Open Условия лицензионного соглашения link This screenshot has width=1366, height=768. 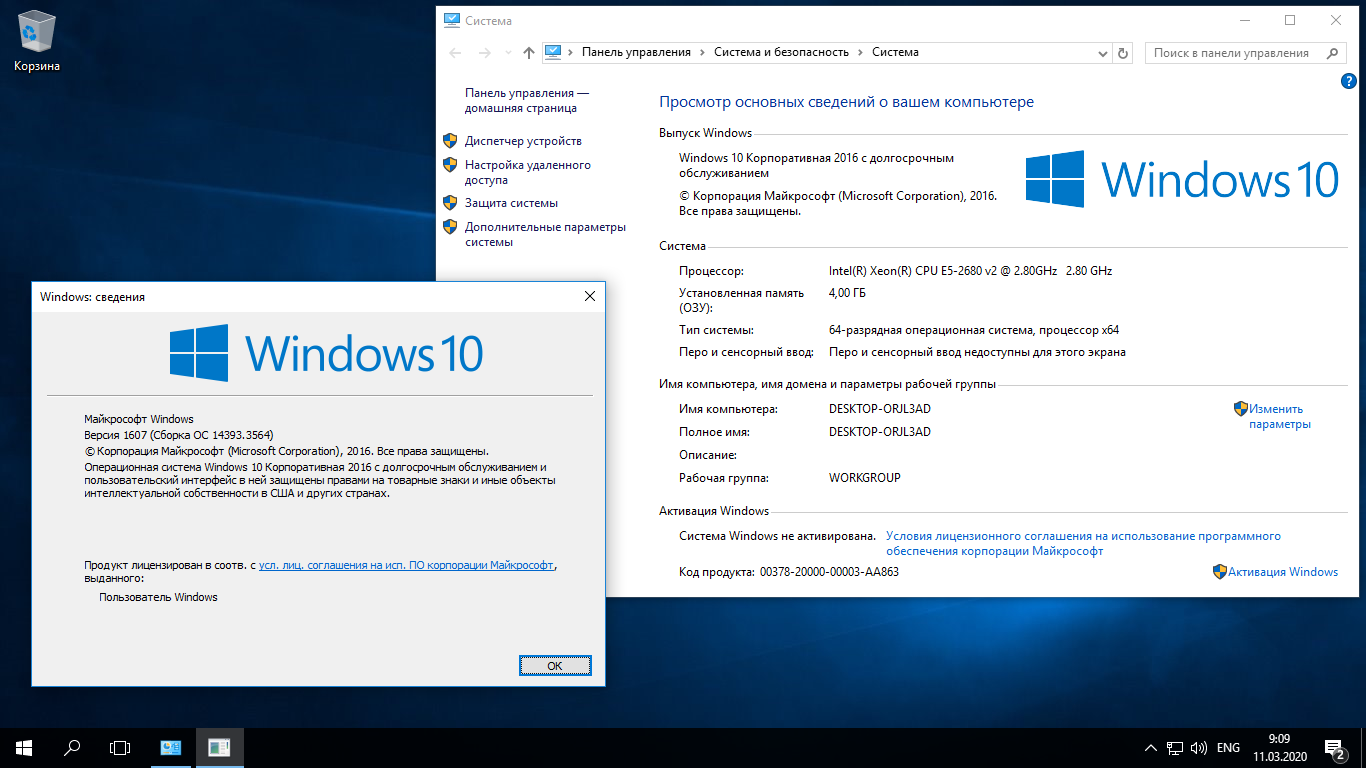tap(1083, 544)
